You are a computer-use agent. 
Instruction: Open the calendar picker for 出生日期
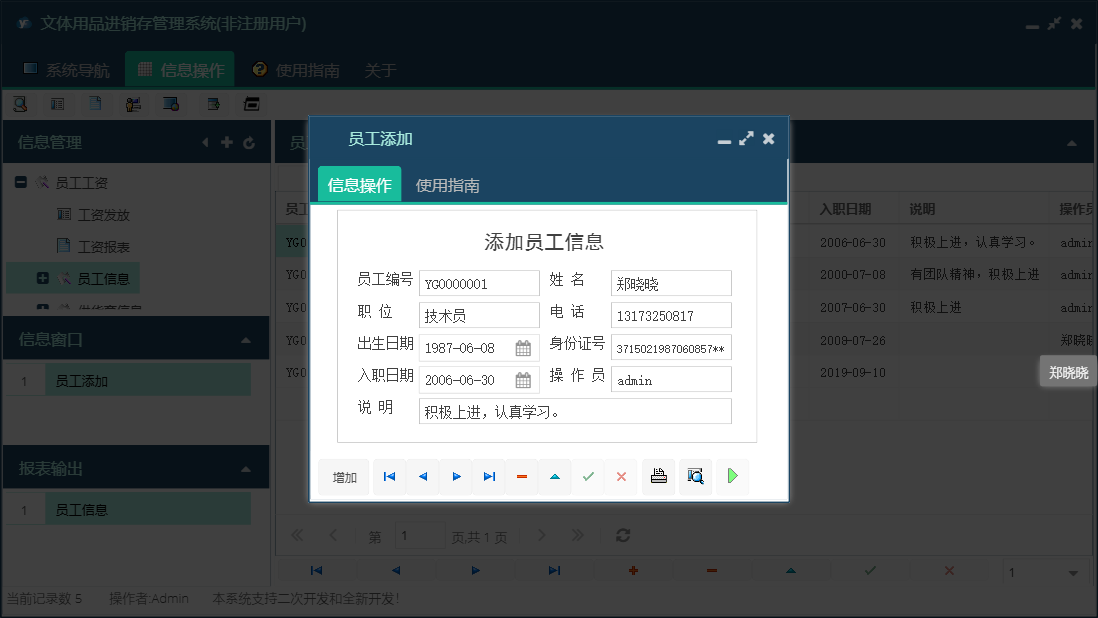point(523,347)
